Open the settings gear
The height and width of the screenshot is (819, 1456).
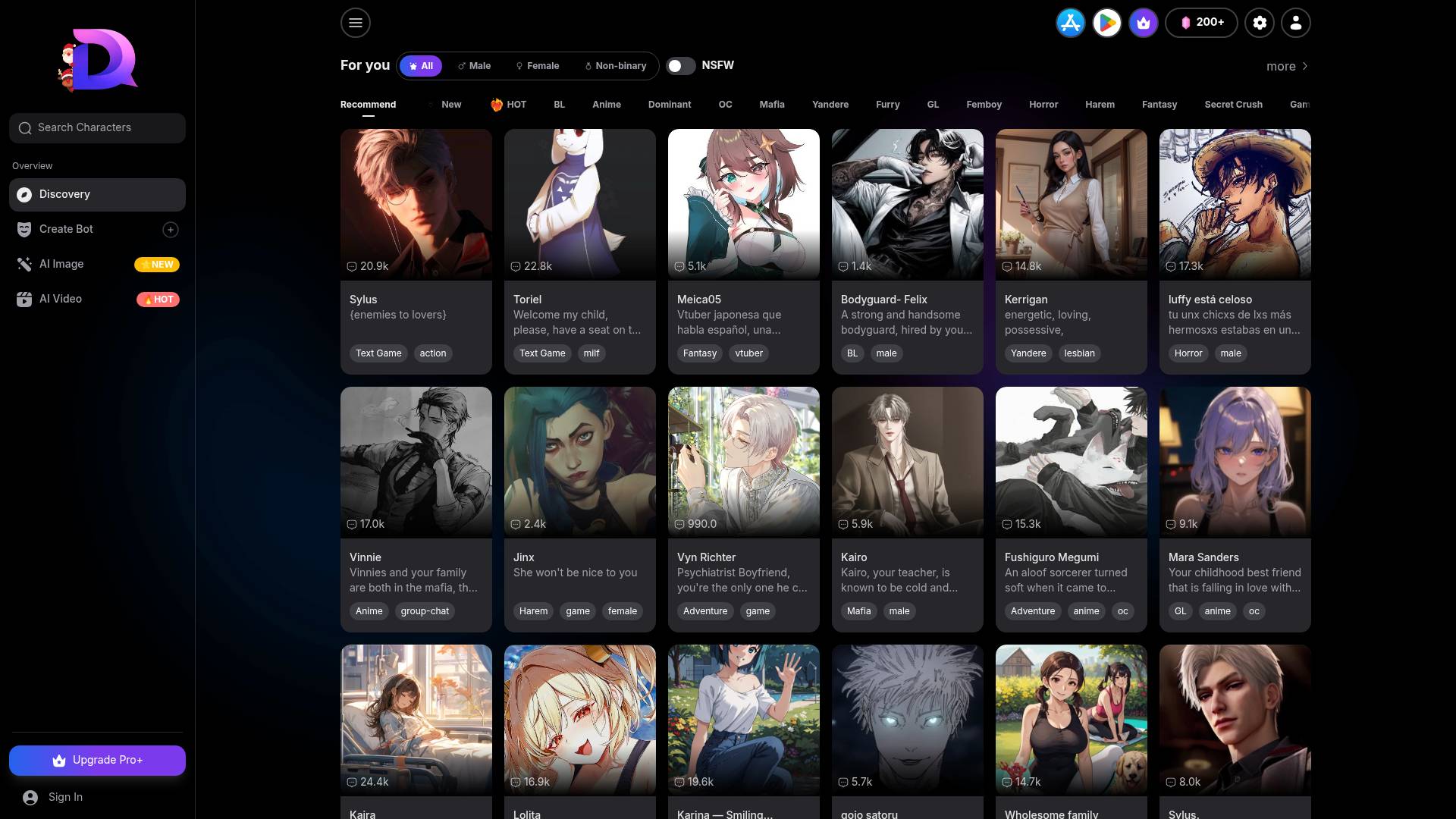tap(1260, 23)
